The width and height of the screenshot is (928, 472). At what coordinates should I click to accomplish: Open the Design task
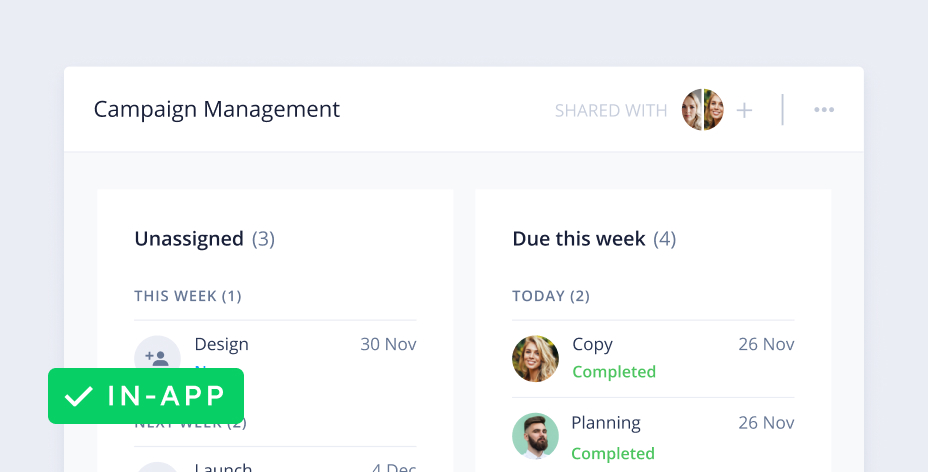[x=222, y=344]
